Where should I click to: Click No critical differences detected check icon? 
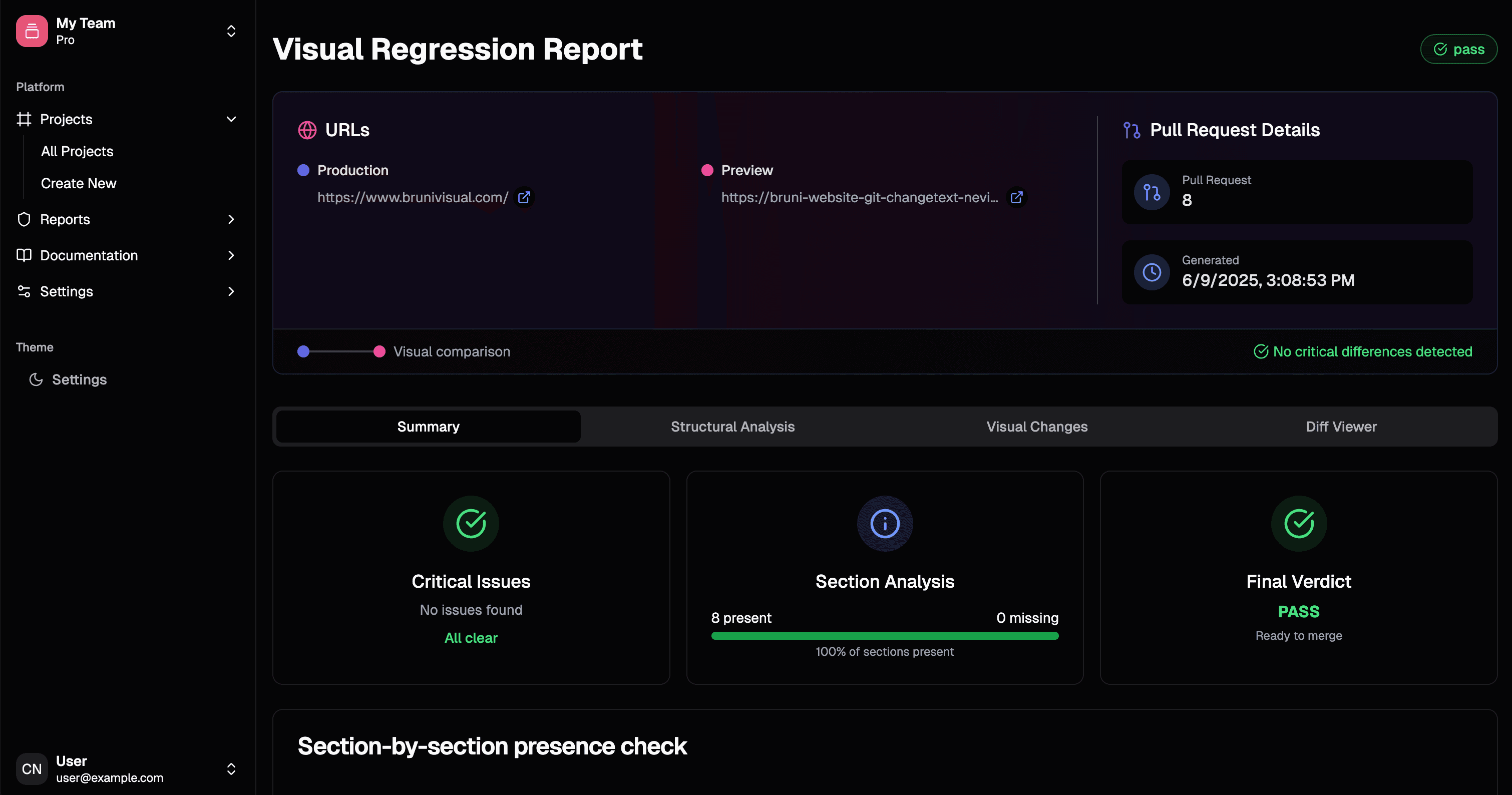pyautogui.click(x=1261, y=351)
